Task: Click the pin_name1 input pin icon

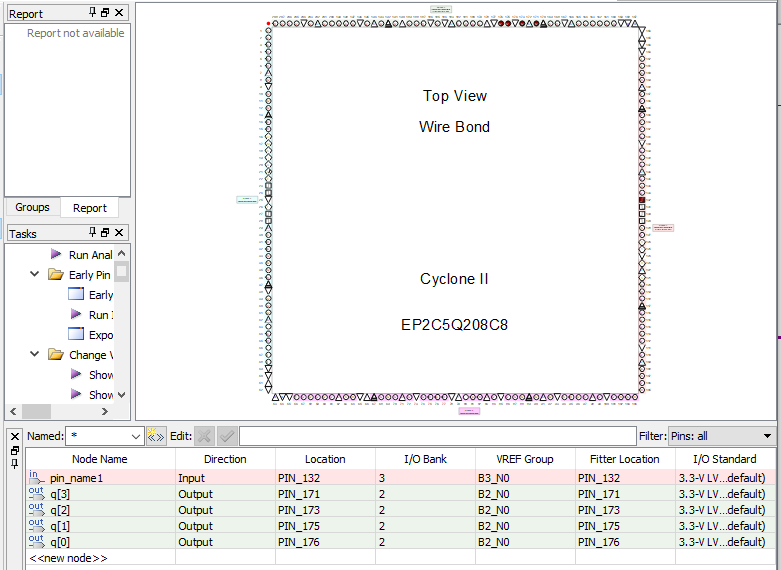Action: pyautogui.click(x=36, y=477)
